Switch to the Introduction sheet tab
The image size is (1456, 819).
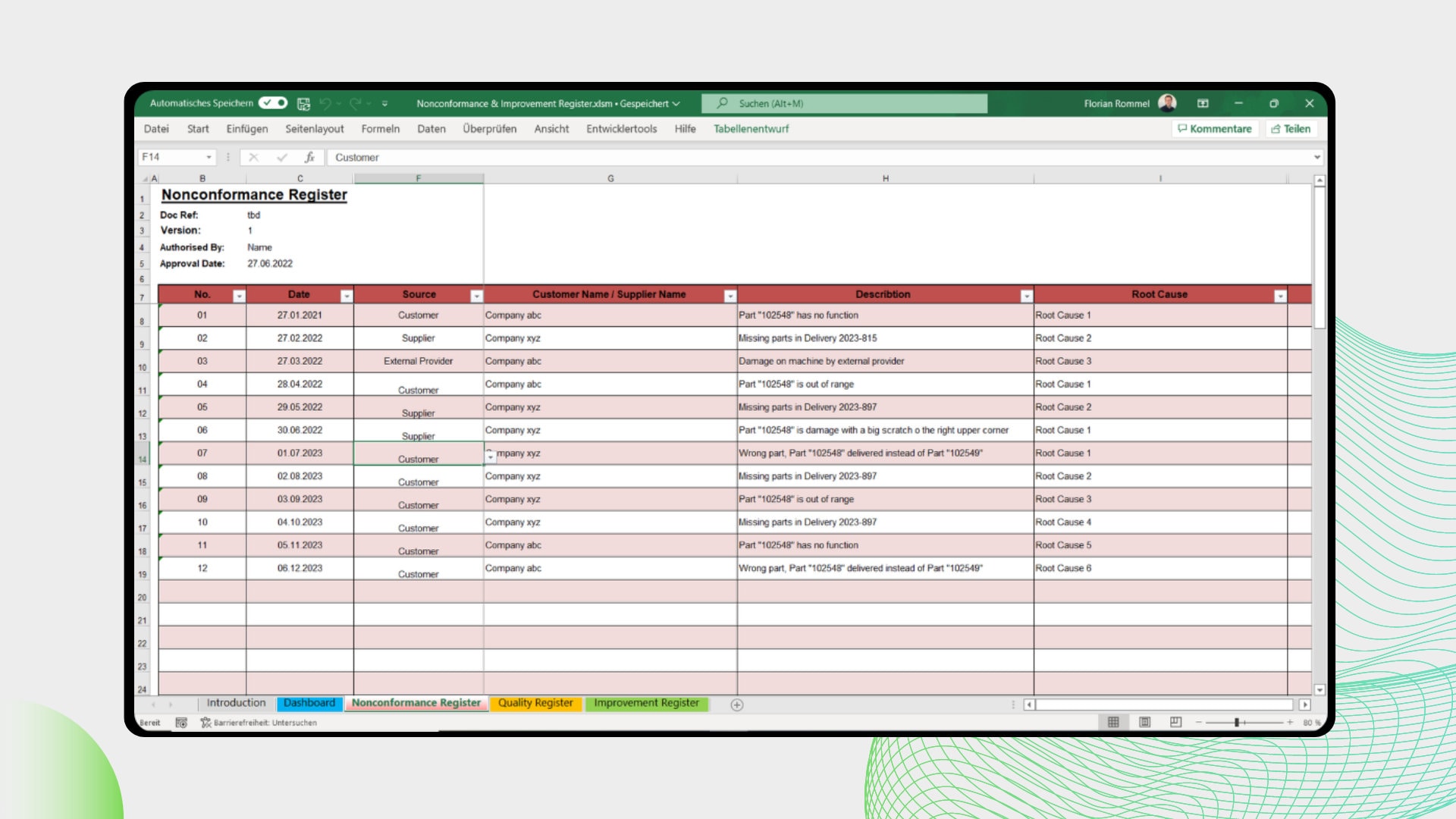click(x=237, y=704)
